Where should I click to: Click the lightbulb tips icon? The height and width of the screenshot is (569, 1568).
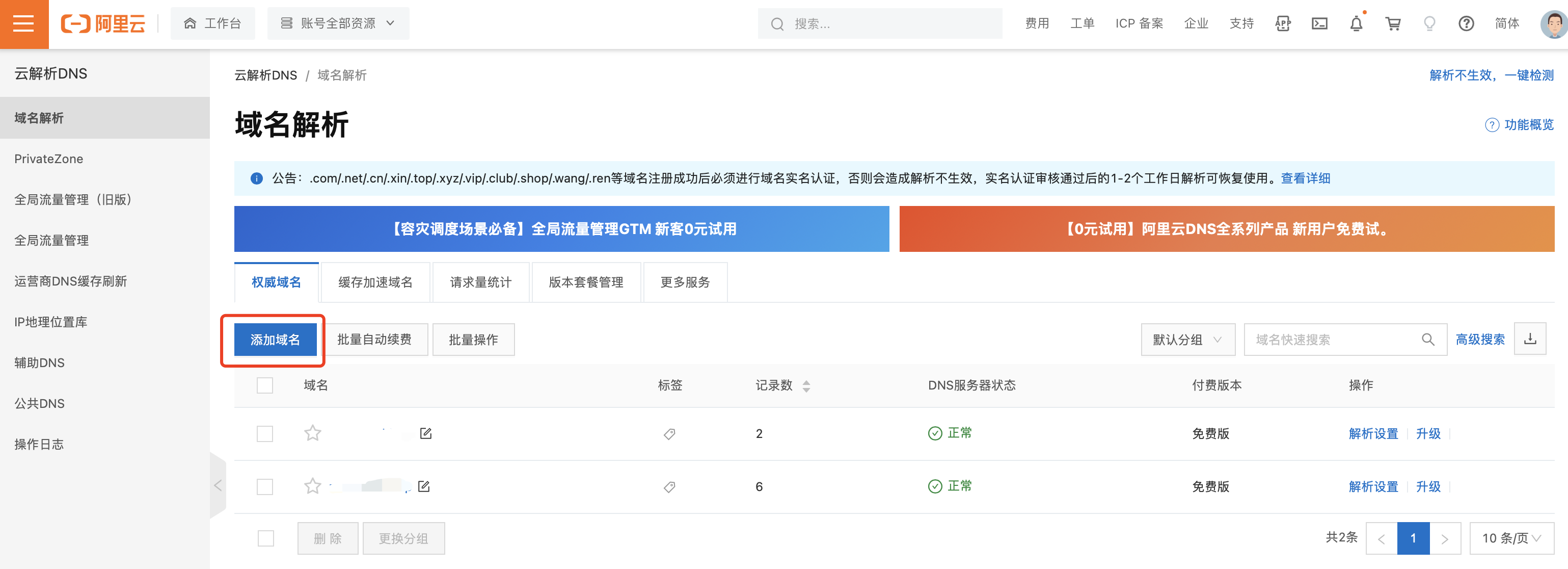tap(1429, 24)
